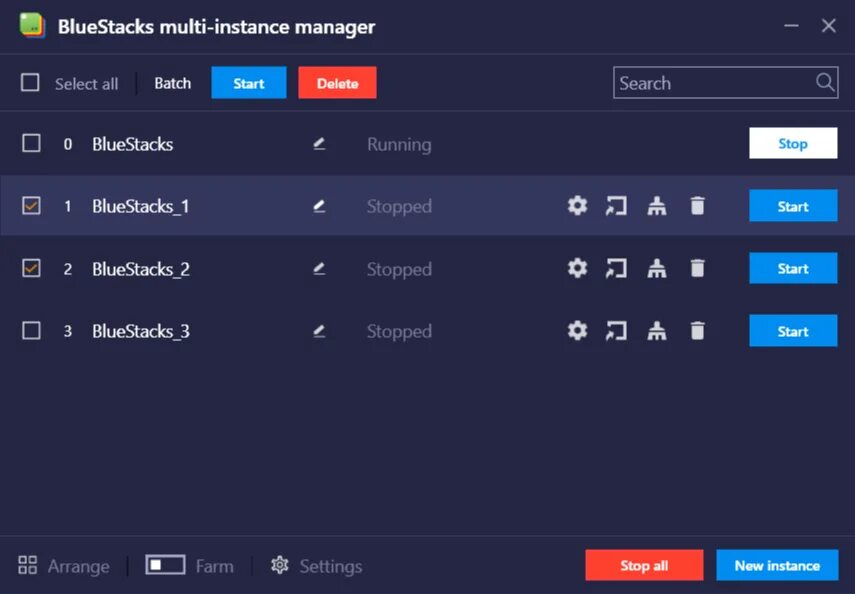Tick the Select all checkbox
855x594 pixels.
coord(30,82)
